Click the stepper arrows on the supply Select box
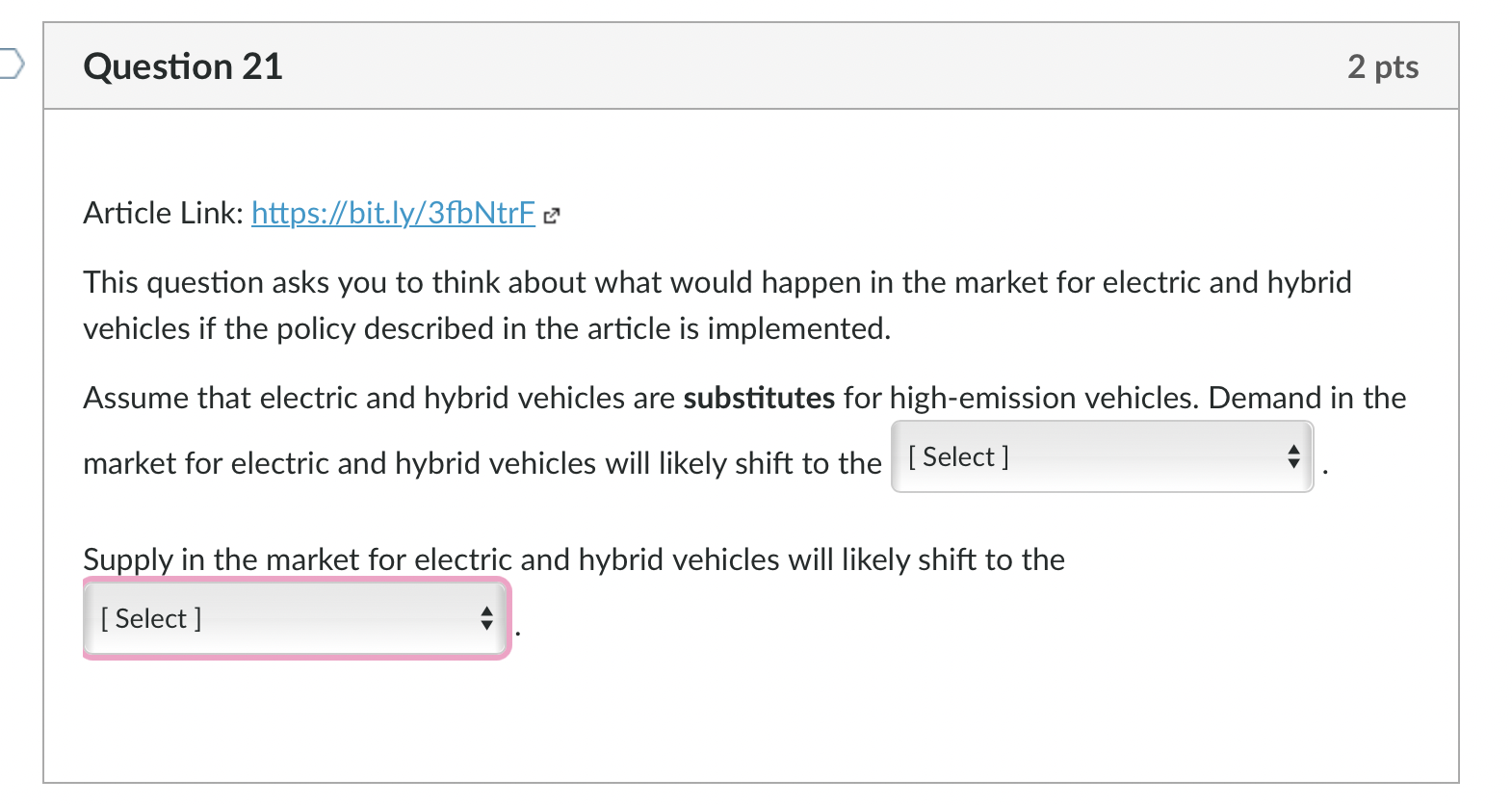The height and width of the screenshot is (805, 1512). [x=488, y=619]
